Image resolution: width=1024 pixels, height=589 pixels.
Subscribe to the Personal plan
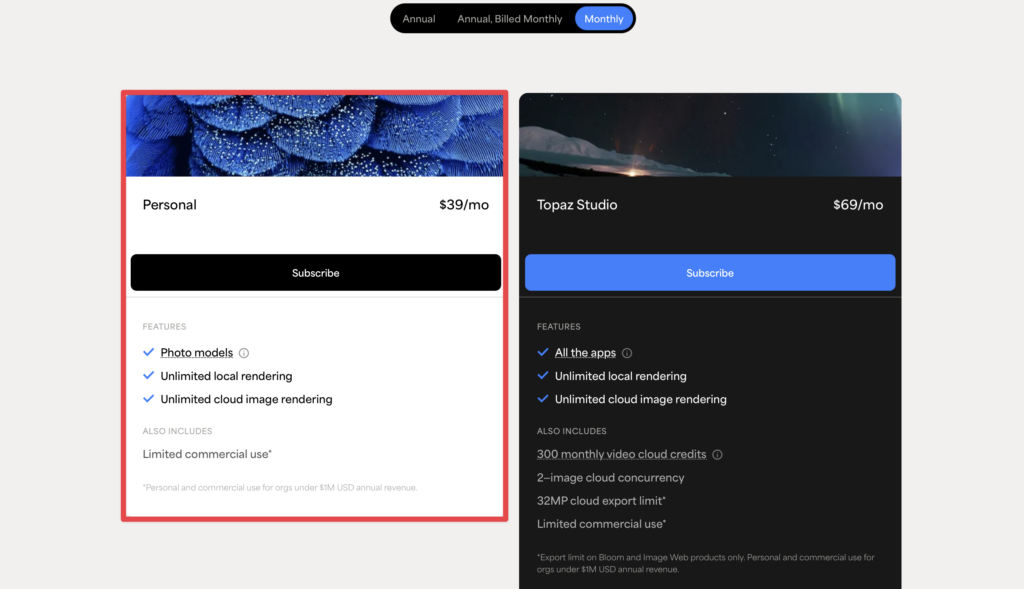click(315, 272)
